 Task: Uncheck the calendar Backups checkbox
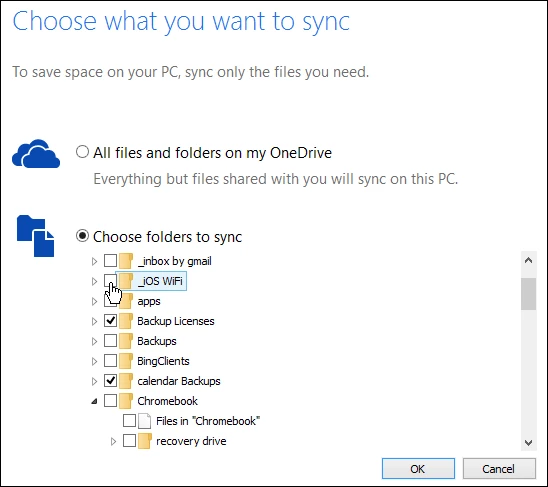pyautogui.click(x=110, y=381)
